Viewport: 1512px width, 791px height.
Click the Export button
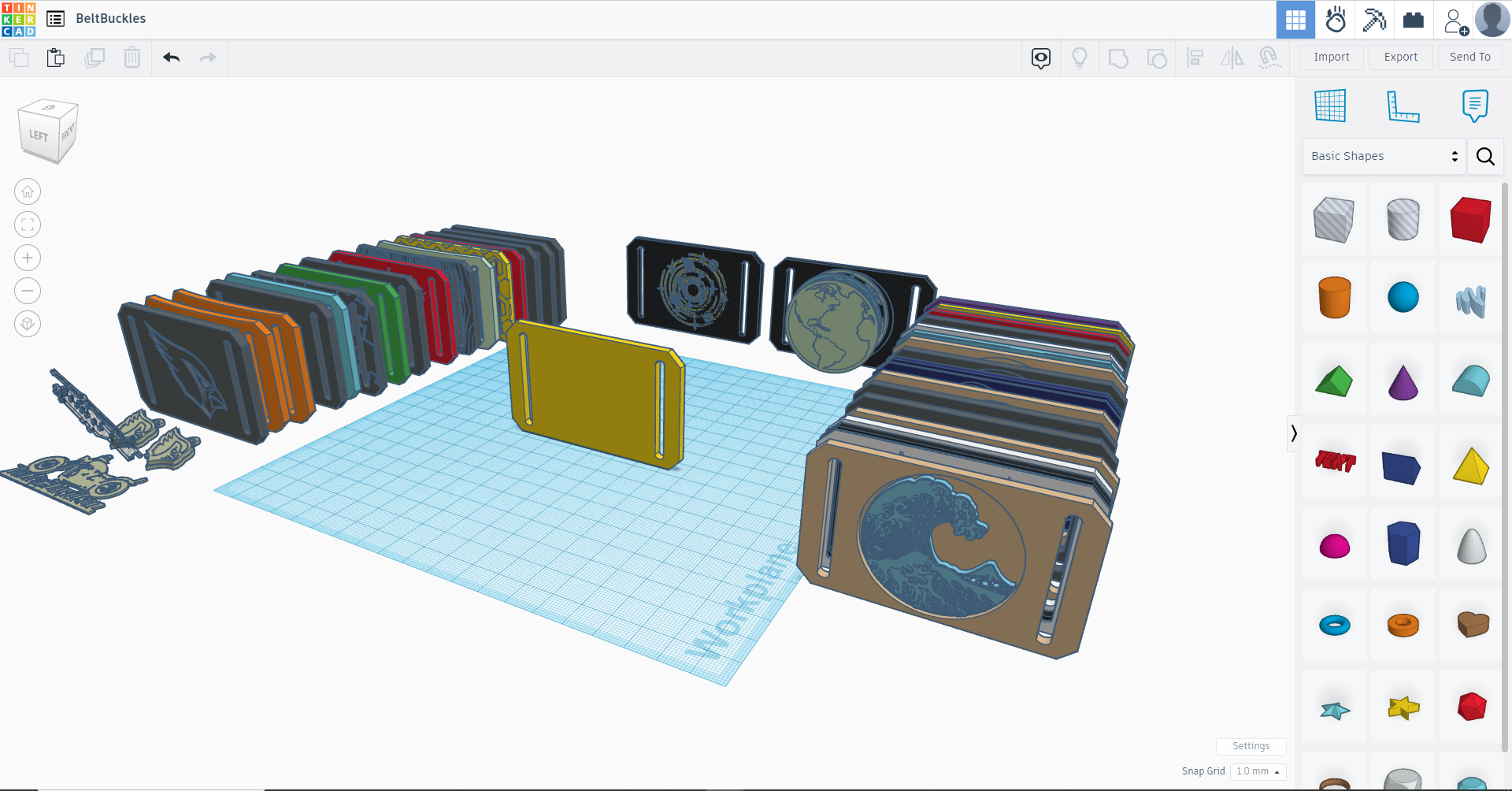(1401, 57)
